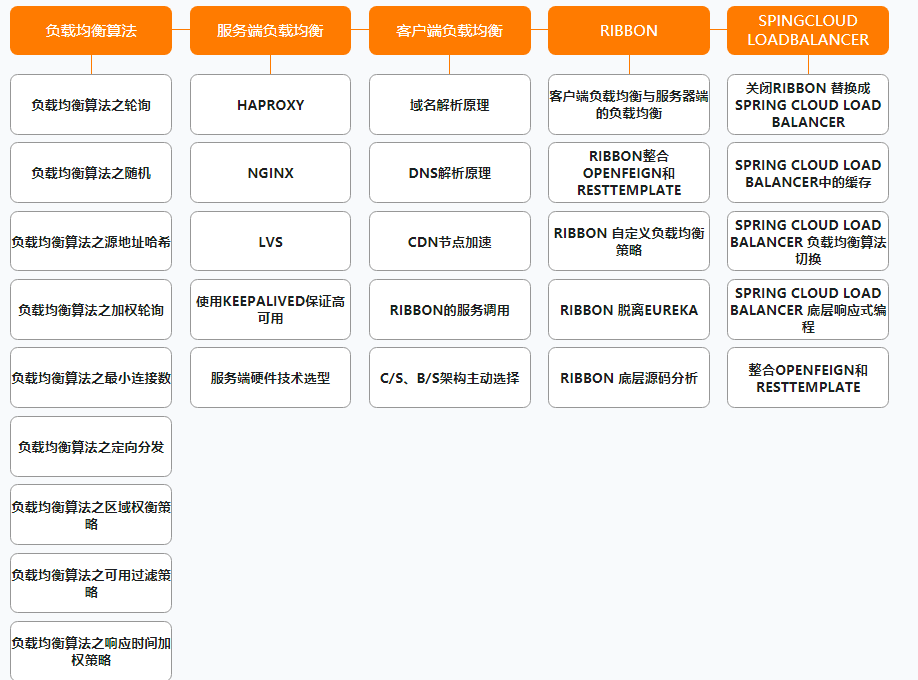
Task: Select 负载均衡算法之轮询 node
Action: click(x=90, y=104)
